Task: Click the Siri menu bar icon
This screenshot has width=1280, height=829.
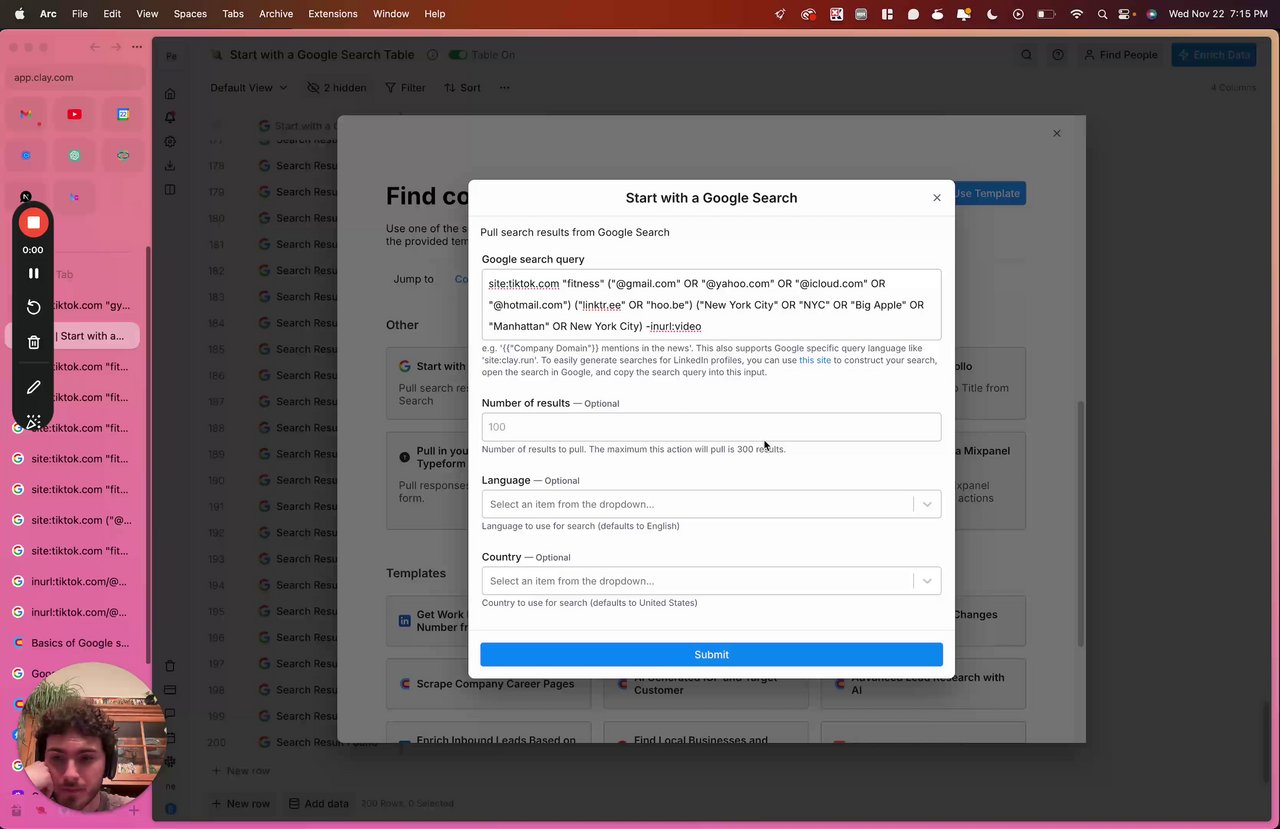Action: pyautogui.click(x=1152, y=14)
